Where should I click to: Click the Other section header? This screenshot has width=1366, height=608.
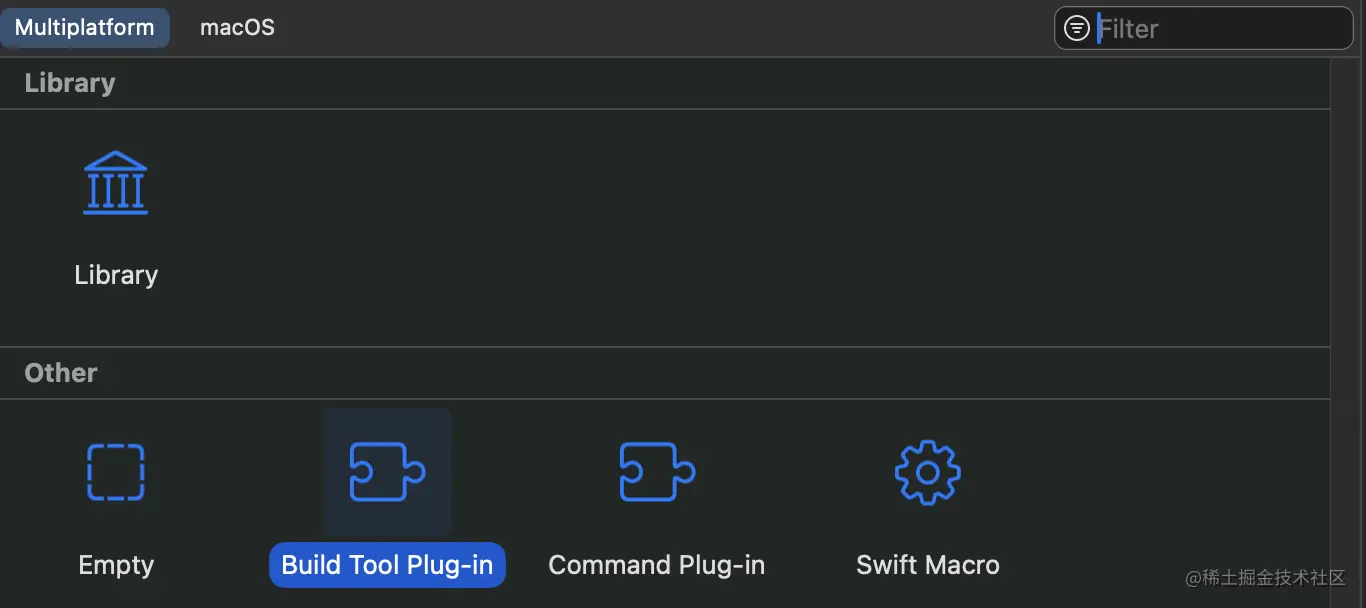click(x=61, y=373)
